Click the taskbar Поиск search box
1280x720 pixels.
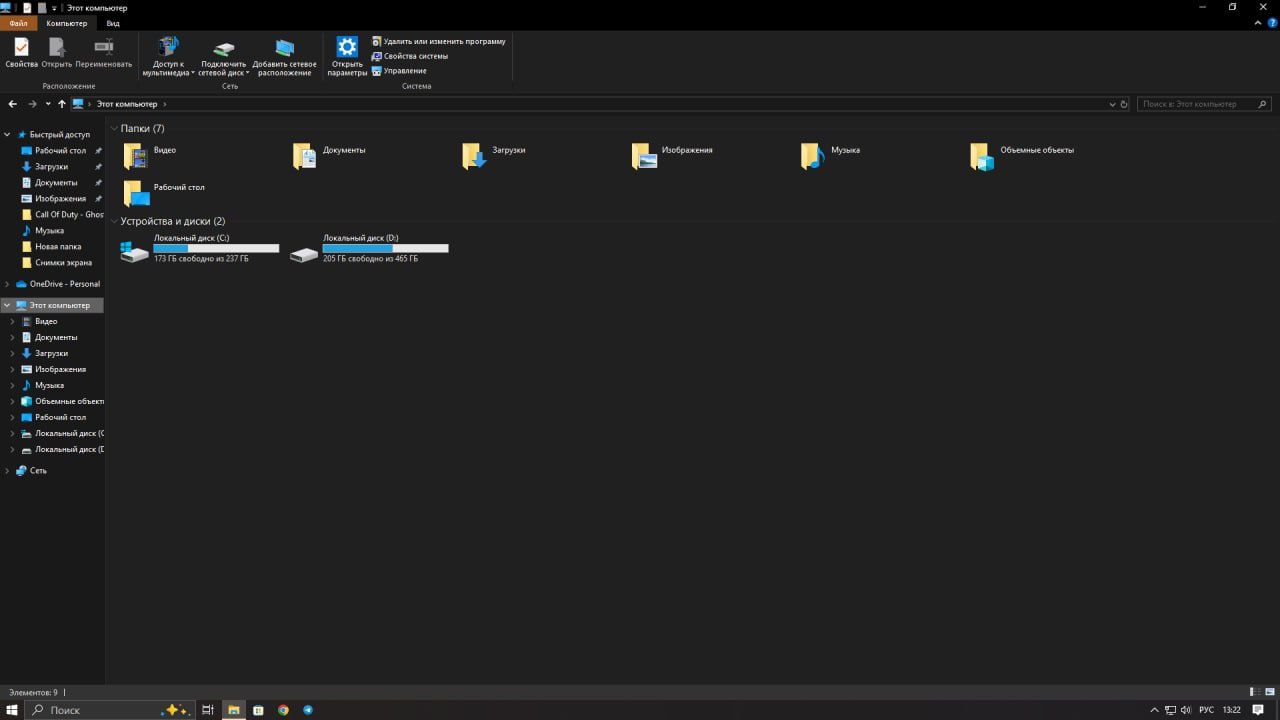coord(109,710)
